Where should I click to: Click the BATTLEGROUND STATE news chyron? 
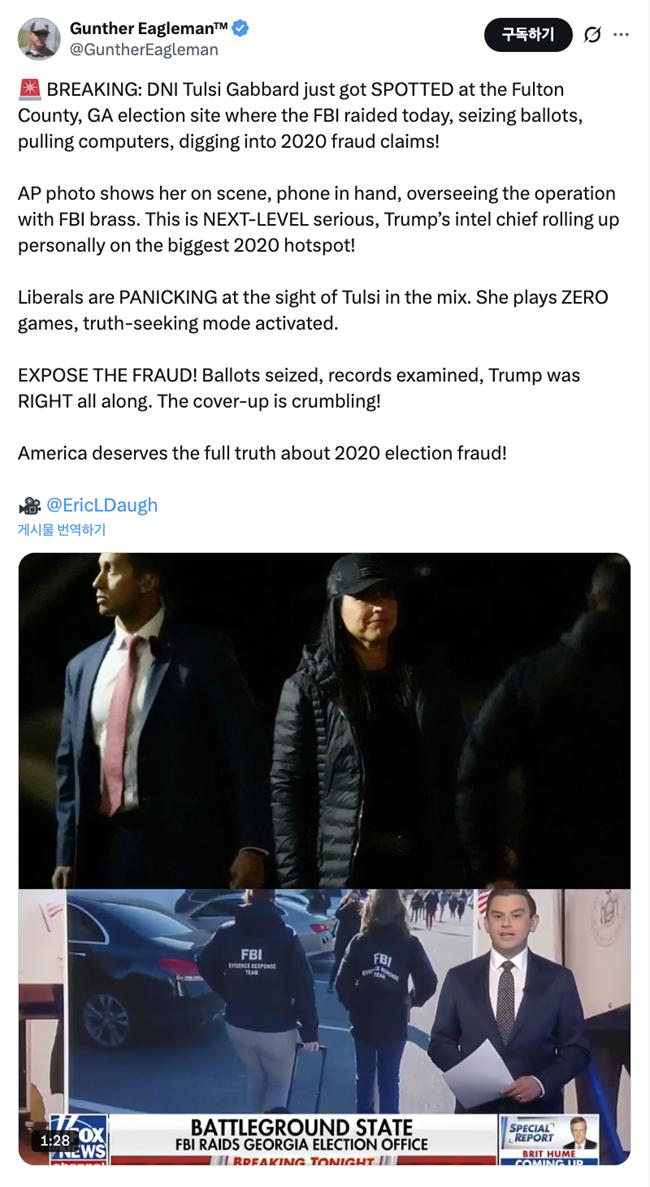tap(302, 1138)
